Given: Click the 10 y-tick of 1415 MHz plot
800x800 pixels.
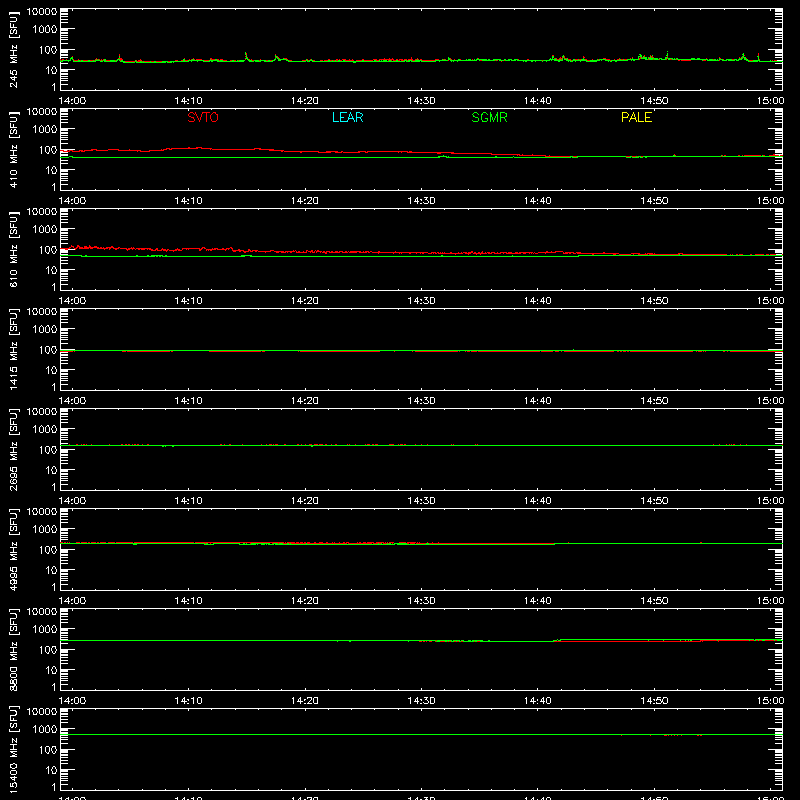Looking at the screenshot, I should point(51,370).
